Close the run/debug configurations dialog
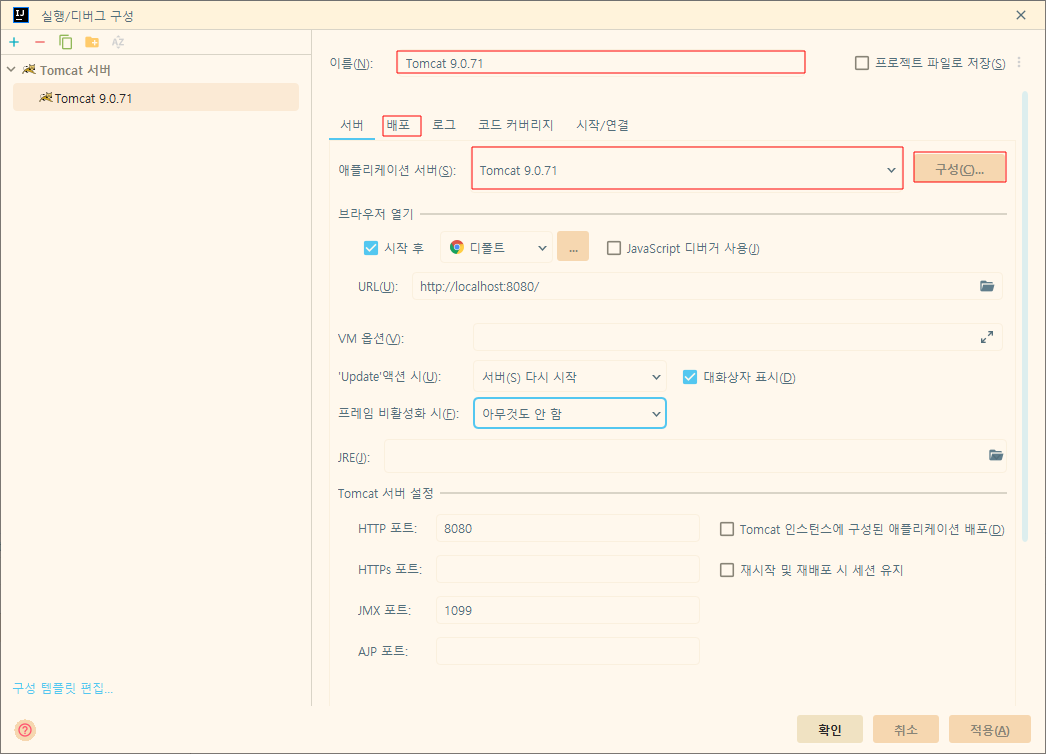The width and height of the screenshot is (1046, 754). 1021,15
